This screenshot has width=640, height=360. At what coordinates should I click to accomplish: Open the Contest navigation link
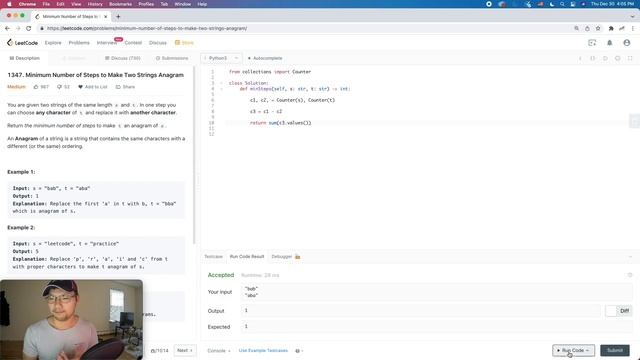point(133,43)
